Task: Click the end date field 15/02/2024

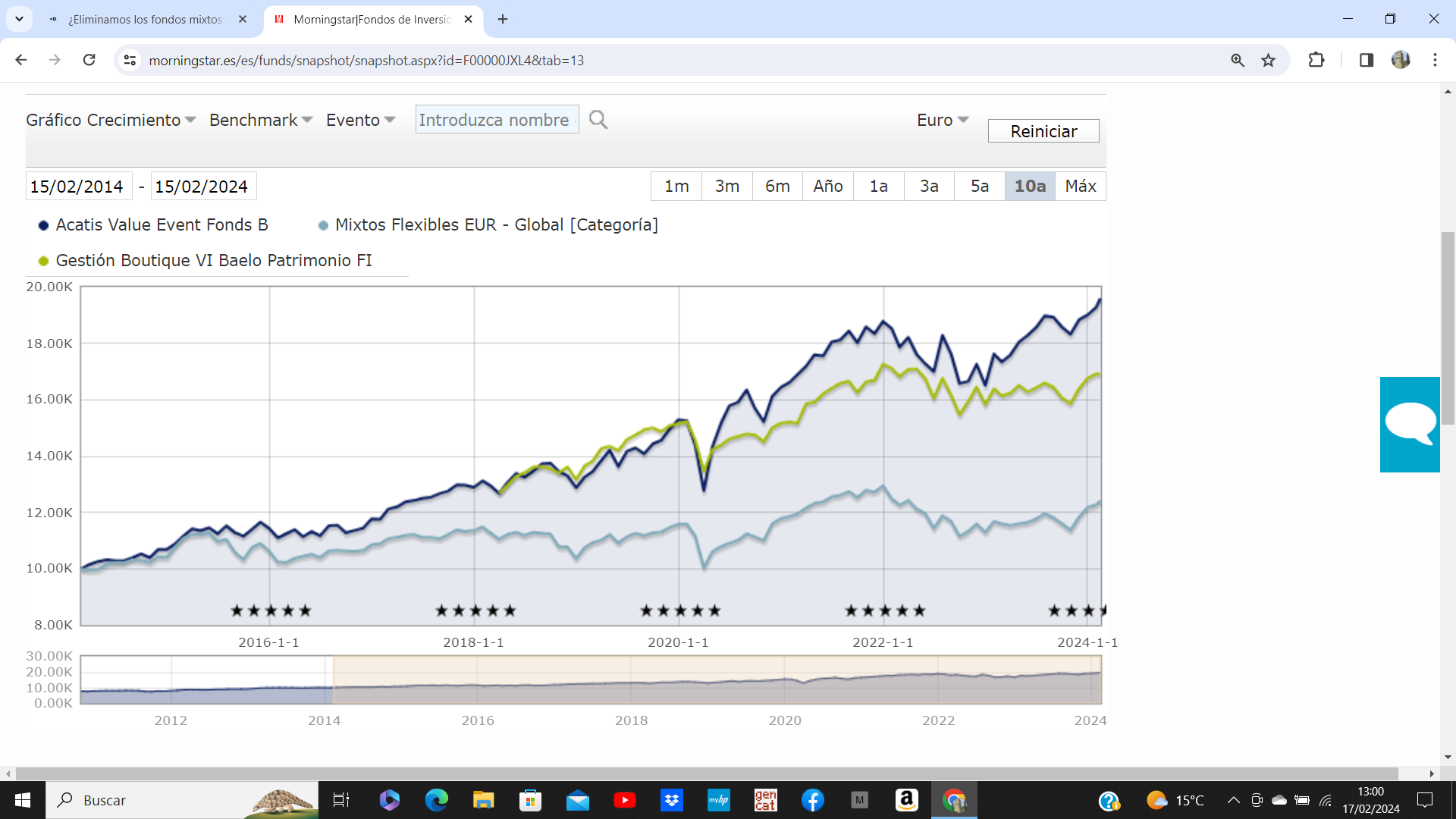Action: click(203, 187)
